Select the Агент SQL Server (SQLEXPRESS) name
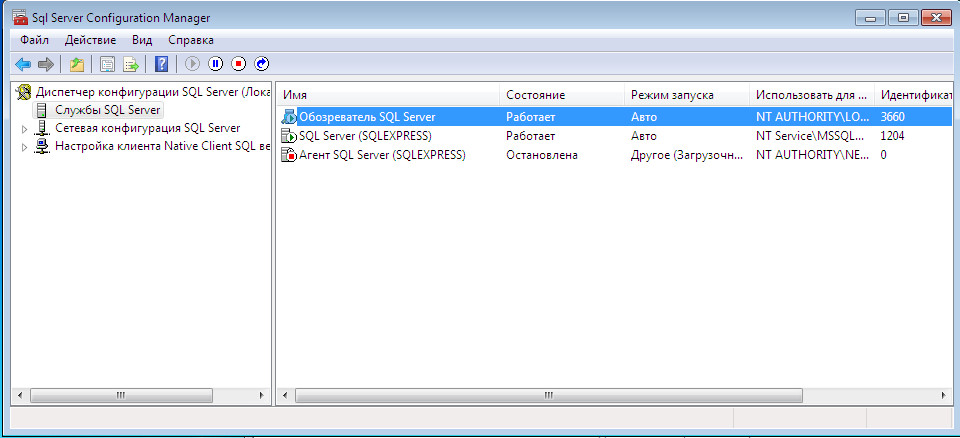960x438 pixels. 382,156
